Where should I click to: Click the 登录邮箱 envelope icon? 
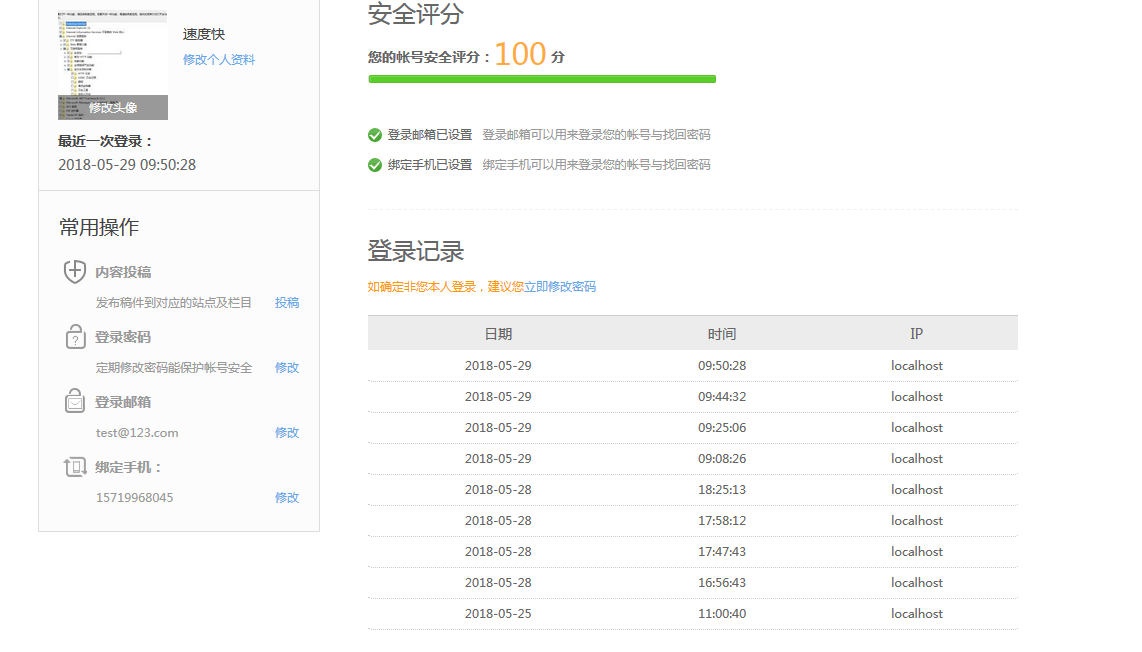coord(74,401)
